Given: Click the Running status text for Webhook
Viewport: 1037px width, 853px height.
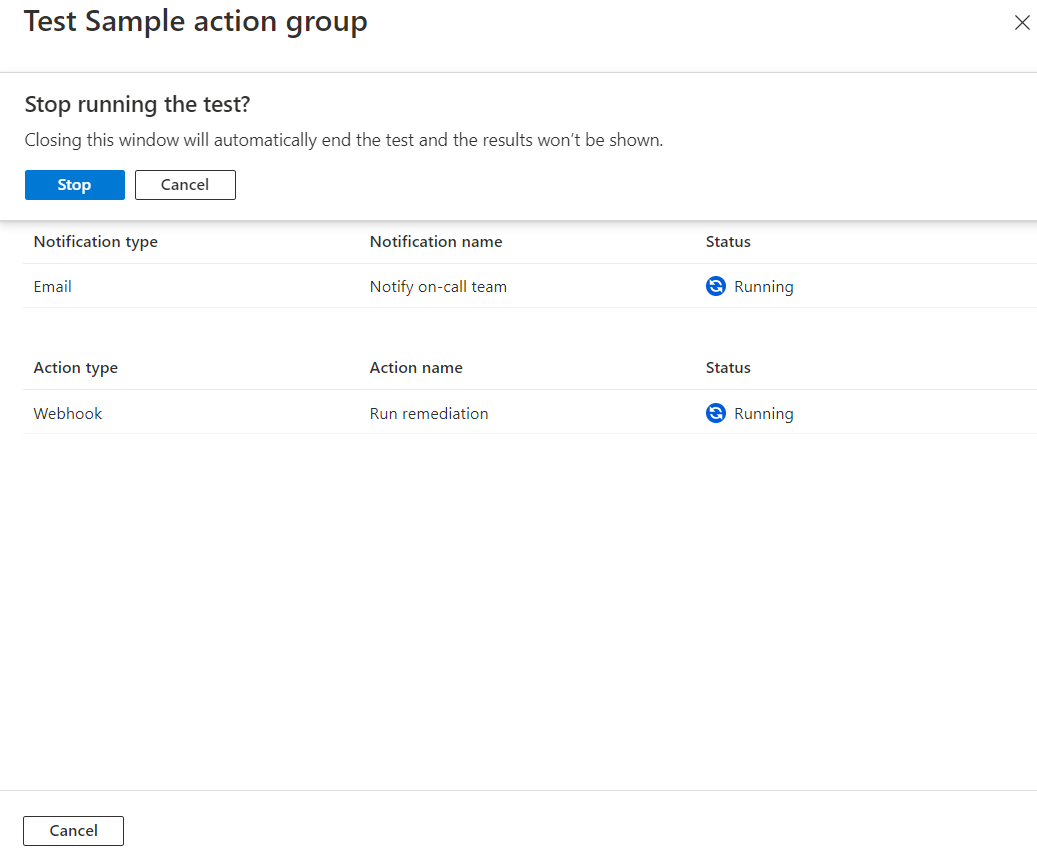Looking at the screenshot, I should click(x=764, y=414).
